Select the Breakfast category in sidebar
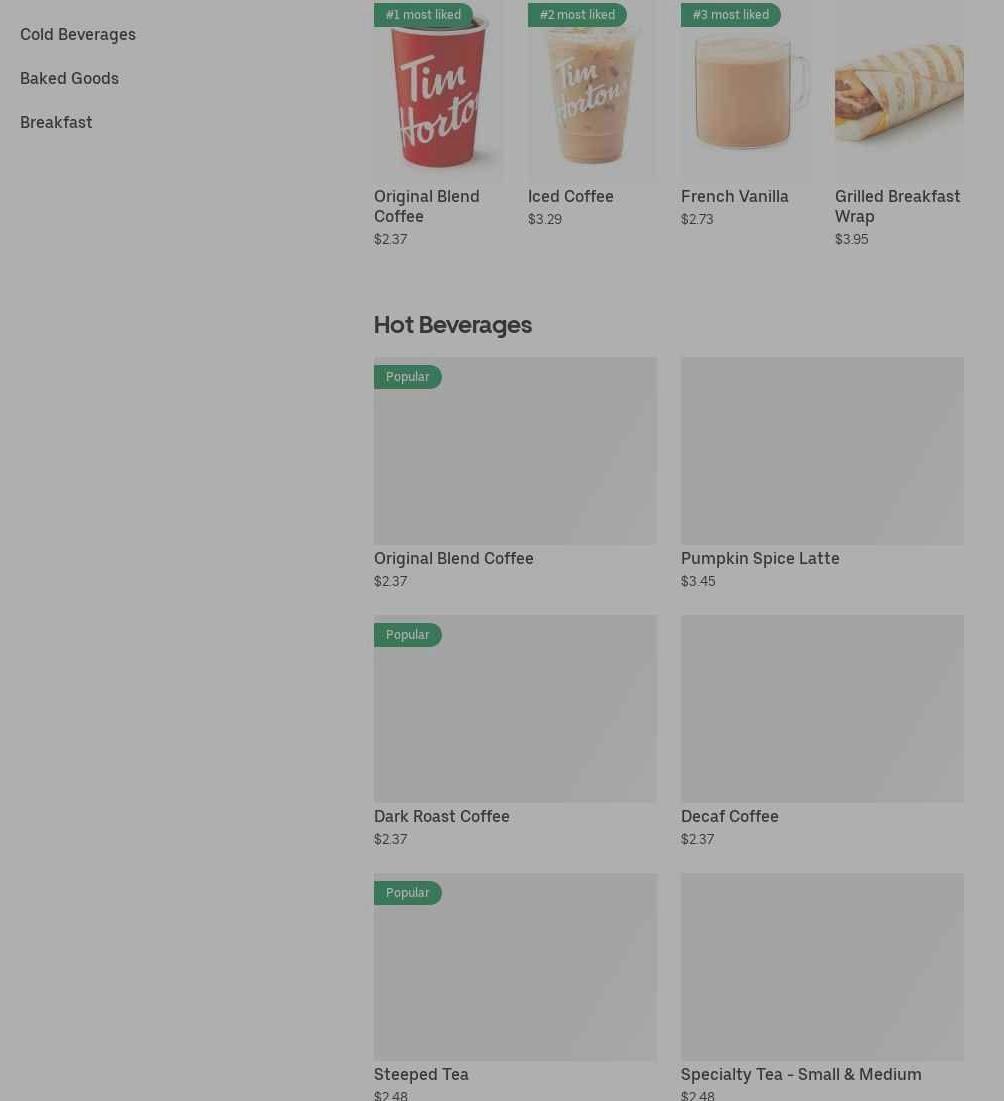1004x1101 pixels. point(56,122)
